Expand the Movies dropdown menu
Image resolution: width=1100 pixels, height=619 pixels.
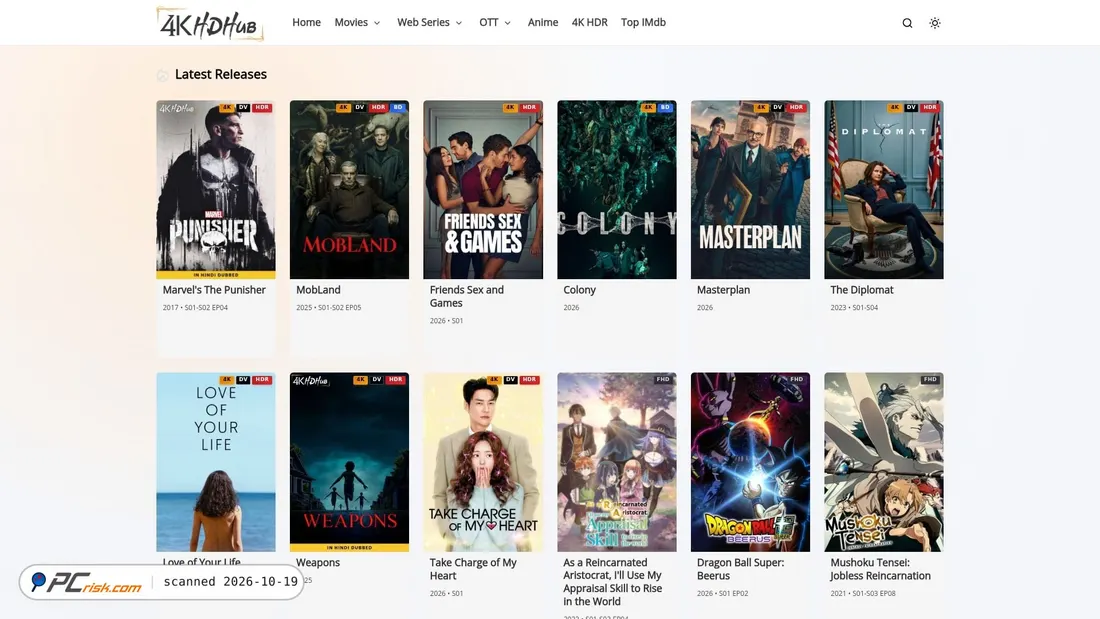tap(357, 22)
